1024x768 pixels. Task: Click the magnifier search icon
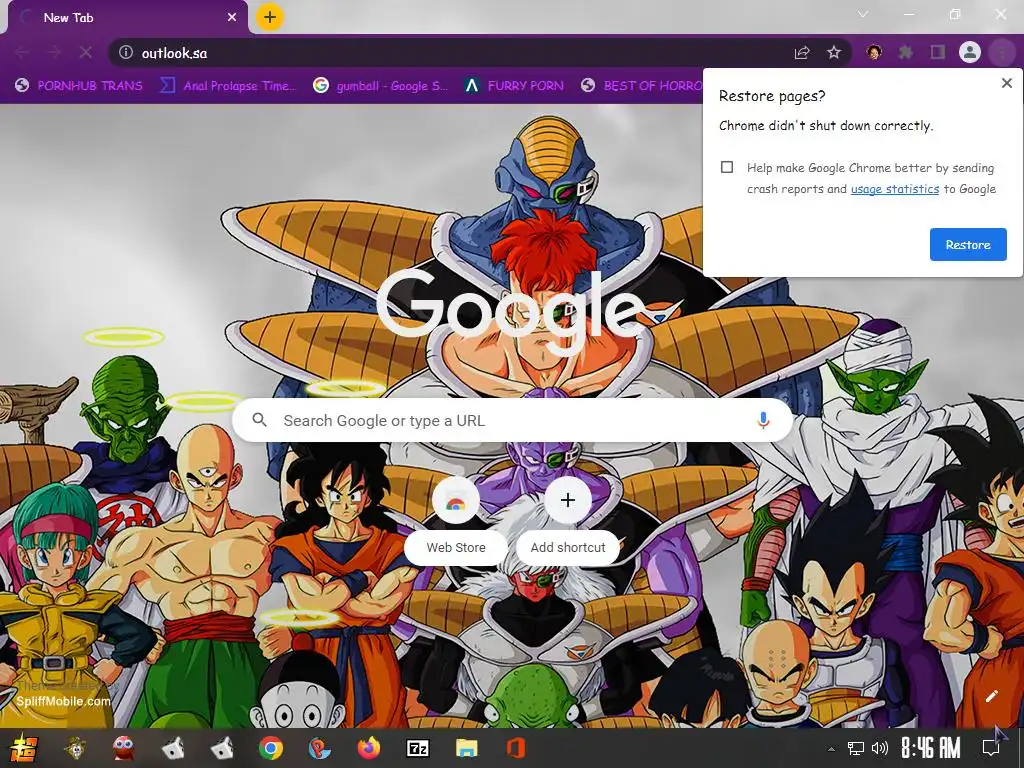pyautogui.click(x=259, y=420)
